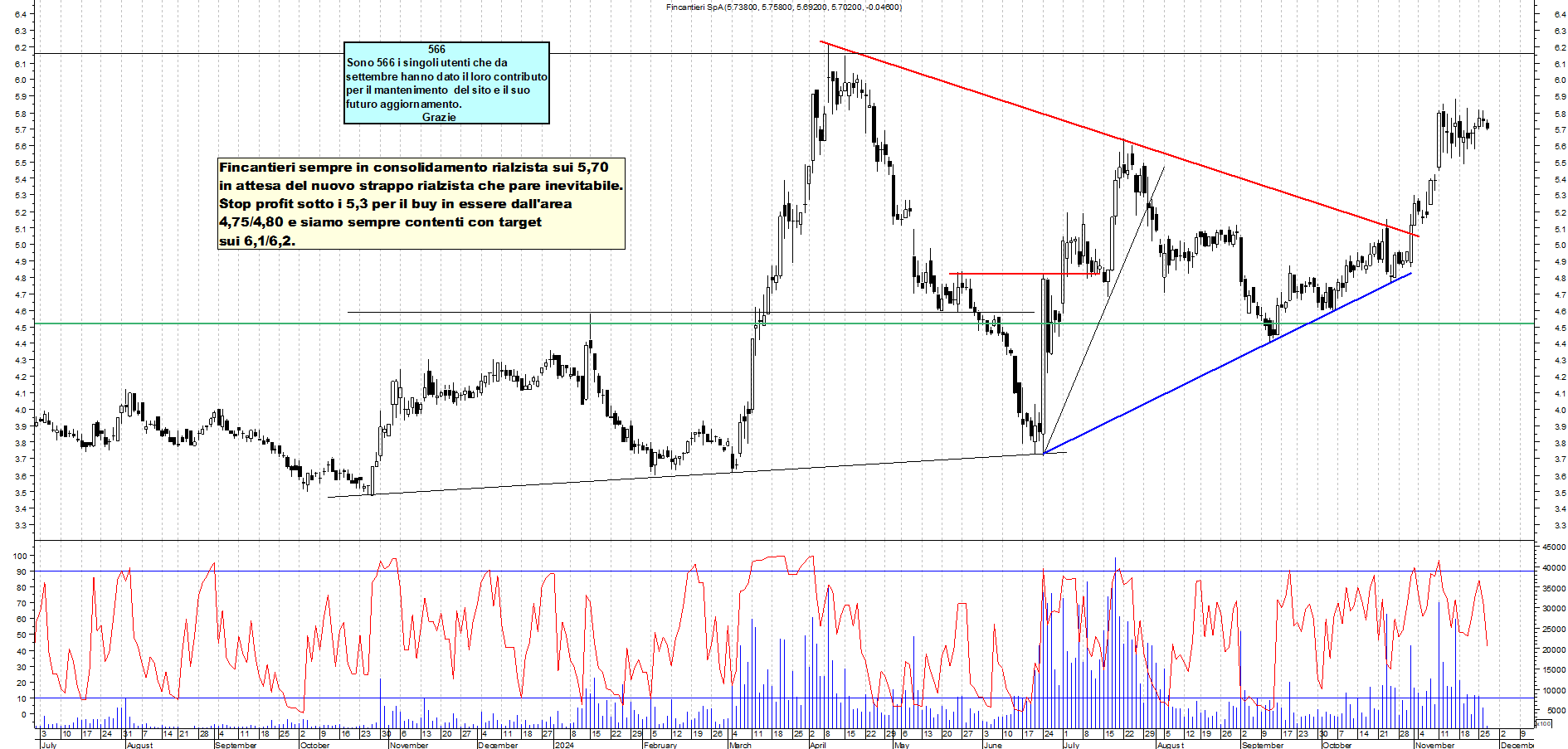Select the "February" month label
The image size is (1568, 749).
tap(660, 745)
